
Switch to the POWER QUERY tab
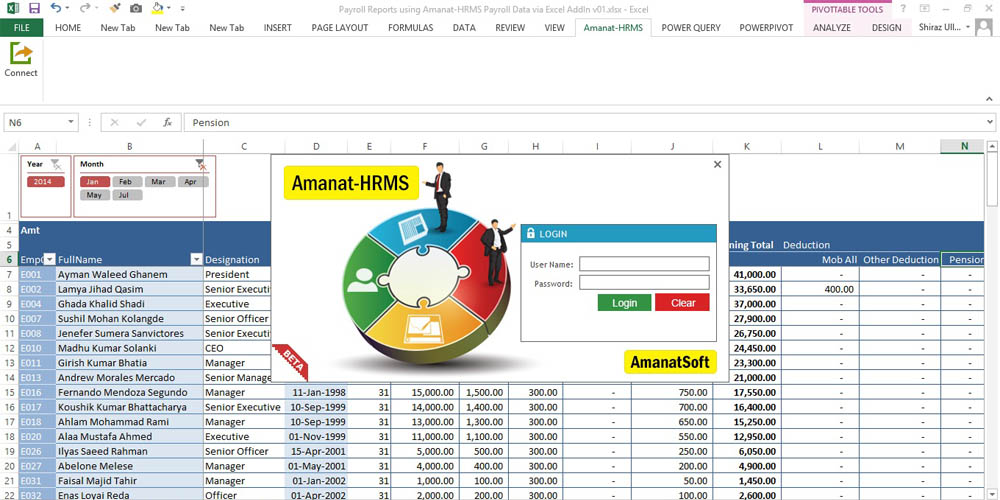pyautogui.click(x=691, y=27)
